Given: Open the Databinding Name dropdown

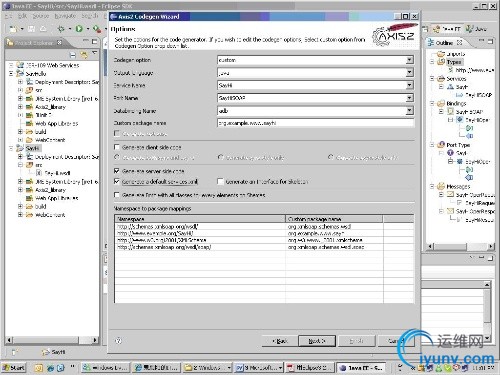Looking at the screenshot, I should (410, 111).
